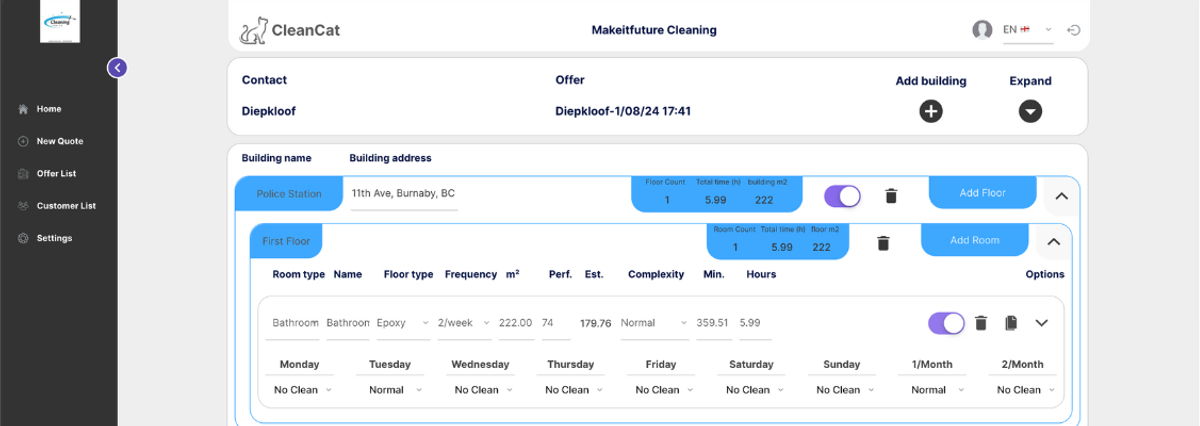The image size is (1200, 426).
Task: Delete the Bathroom room
Action: tap(981, 323)
